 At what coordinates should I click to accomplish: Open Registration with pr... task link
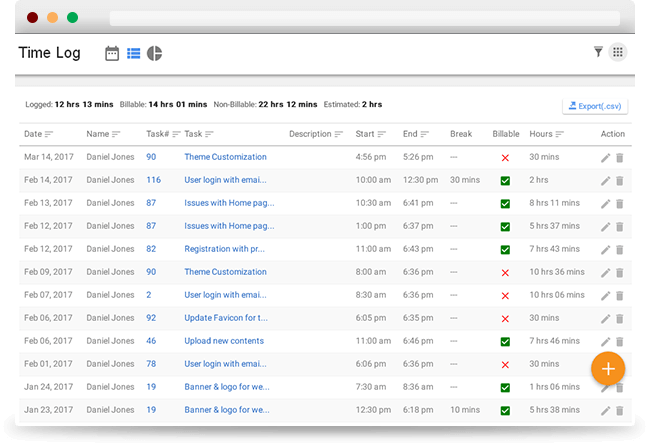(224, 249)
